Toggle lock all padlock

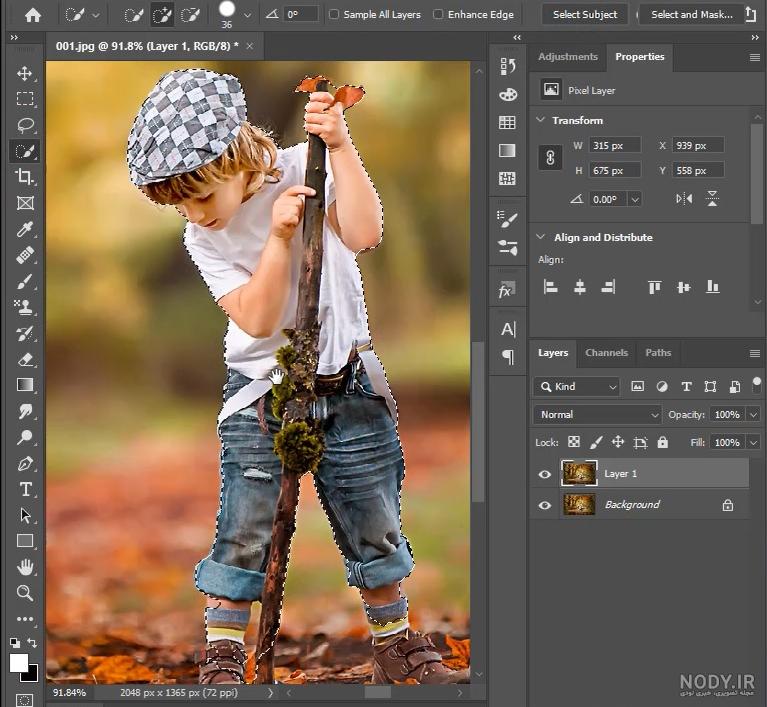[663, 442]
